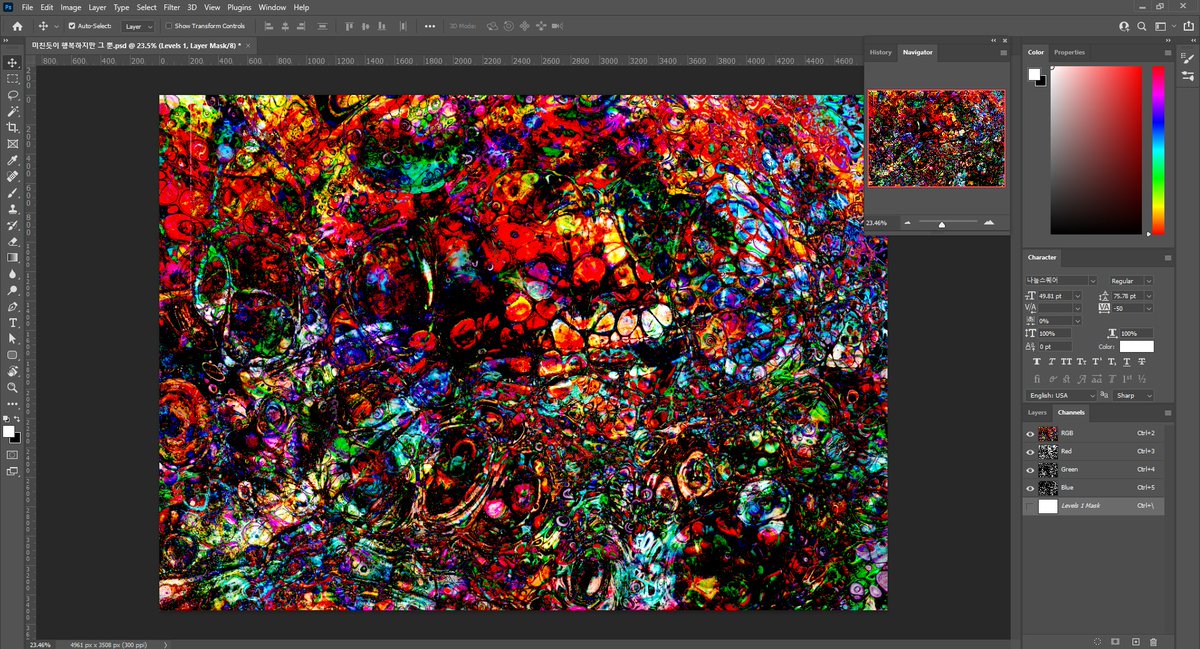Select the Path Selection tool
Screen dimensions: 1200x649
[x=13, y=338]
